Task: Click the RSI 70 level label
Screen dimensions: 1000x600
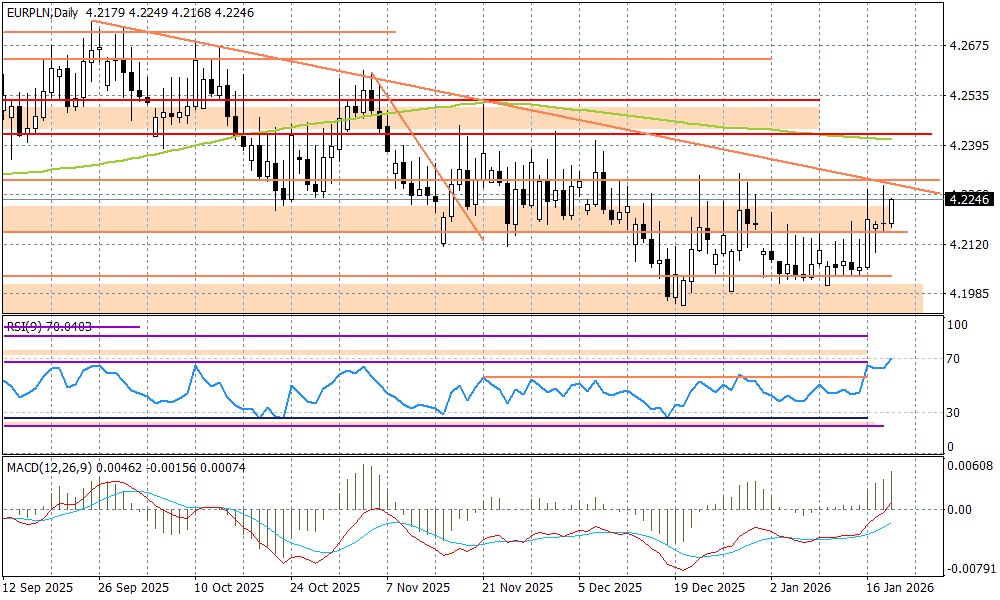Action: coord(956,359)
